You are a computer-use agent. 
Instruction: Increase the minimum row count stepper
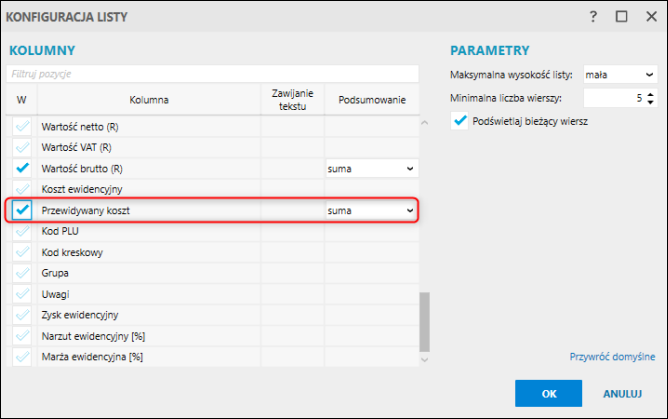[x=650, y=94]
